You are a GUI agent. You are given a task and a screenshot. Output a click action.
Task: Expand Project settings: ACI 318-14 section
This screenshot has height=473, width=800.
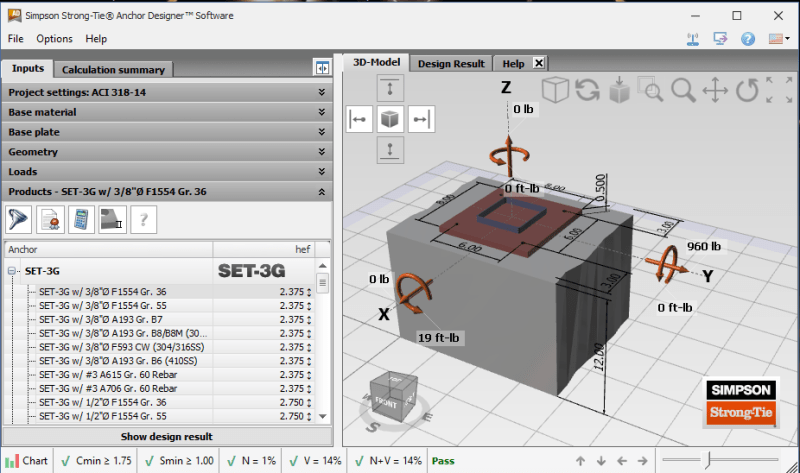pos(167,92)
